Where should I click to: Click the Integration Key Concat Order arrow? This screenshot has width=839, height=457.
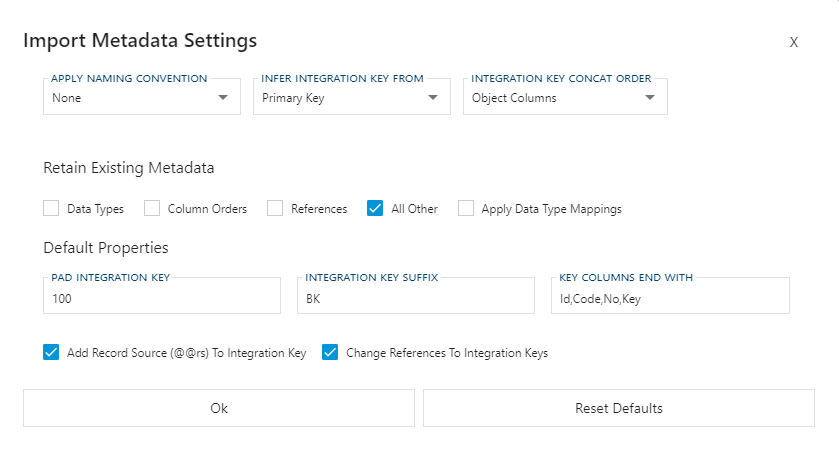(650, 98)
